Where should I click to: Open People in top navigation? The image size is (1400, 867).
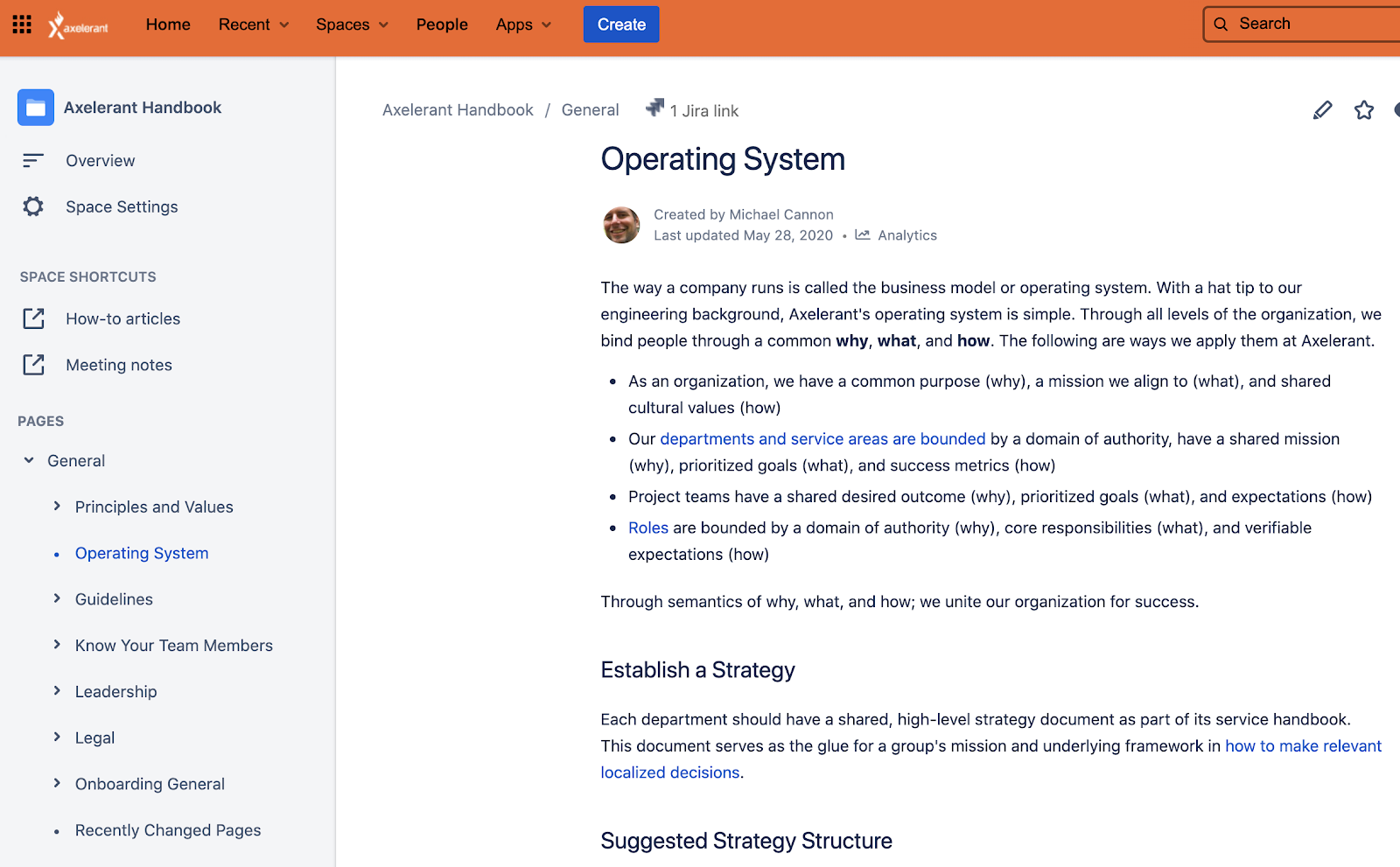442,24
